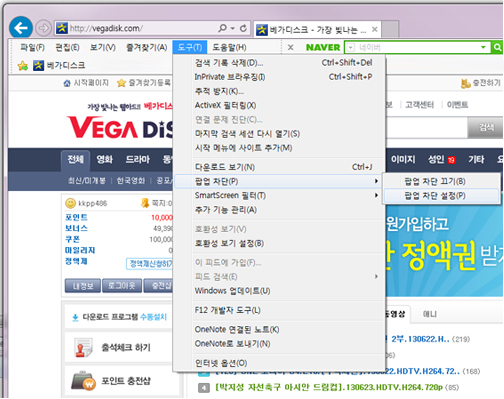Select 마지막 검색 세션 다시 열기(S)
Screen dimensions: 504x399
tap(279, 134)
